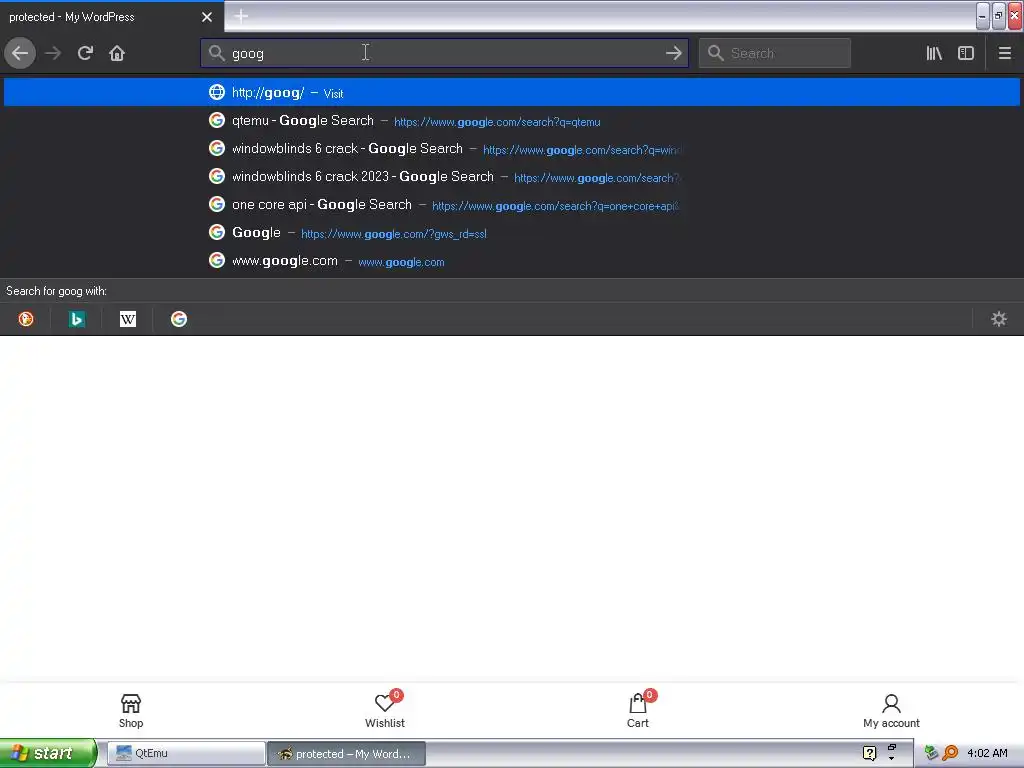Open the My account link

click(891, 711)
